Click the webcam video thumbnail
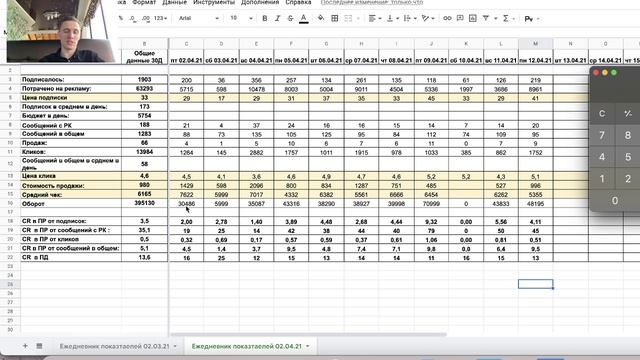640x360 pixels. tap(61, 31)
